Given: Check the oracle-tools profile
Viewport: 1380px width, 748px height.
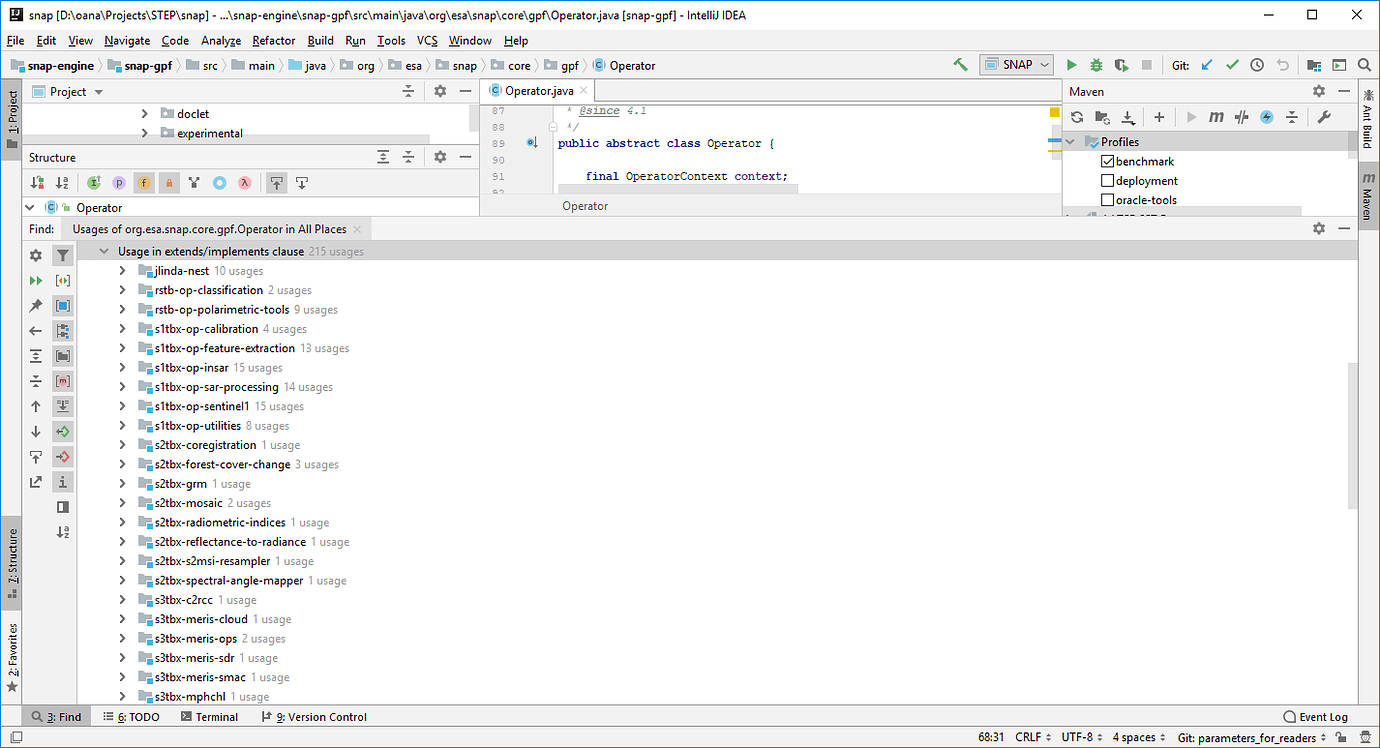Looking at the screenshot, I should pos(1108,199).
